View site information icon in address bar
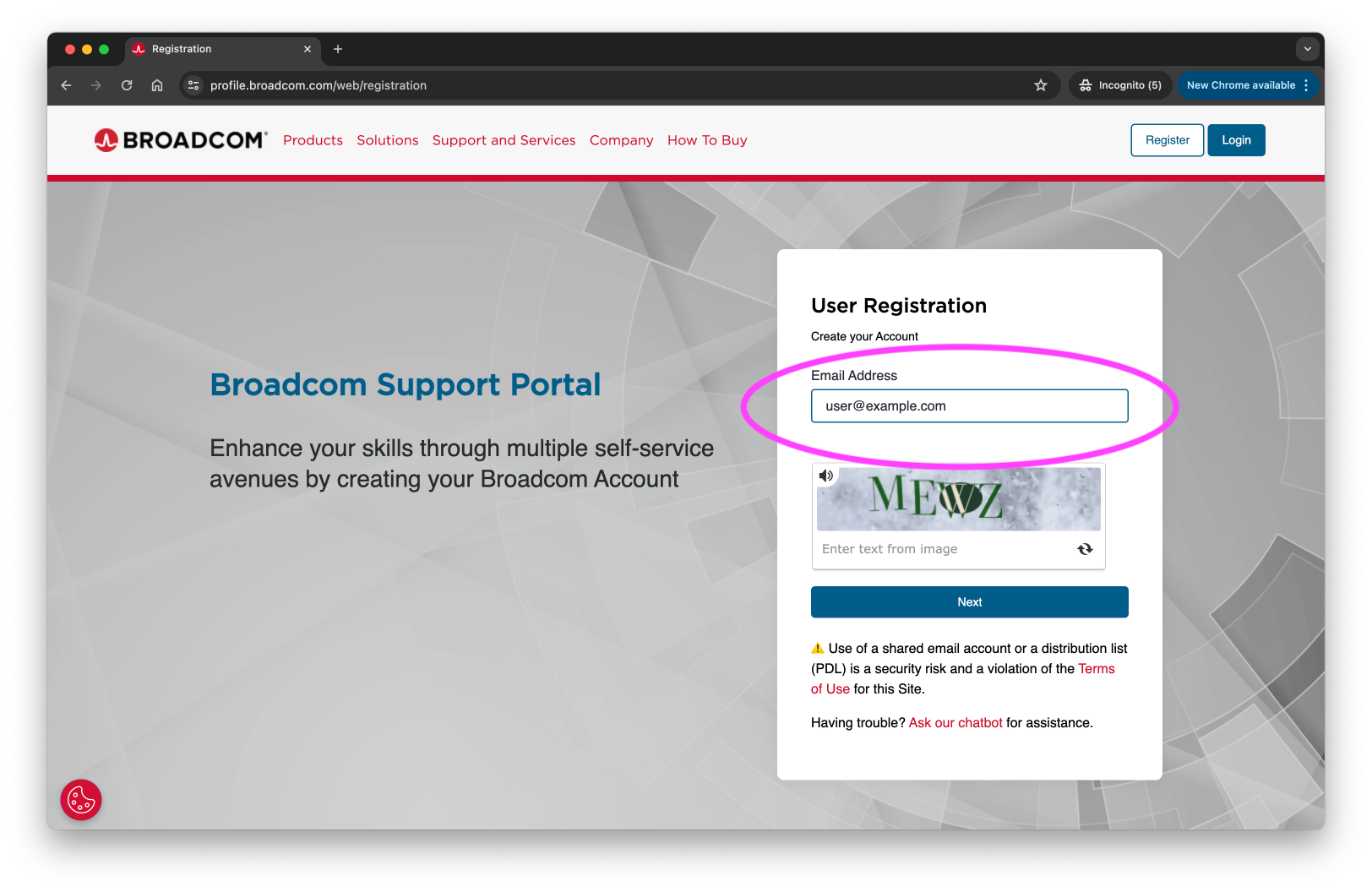1372x892 pixels. 193,85
